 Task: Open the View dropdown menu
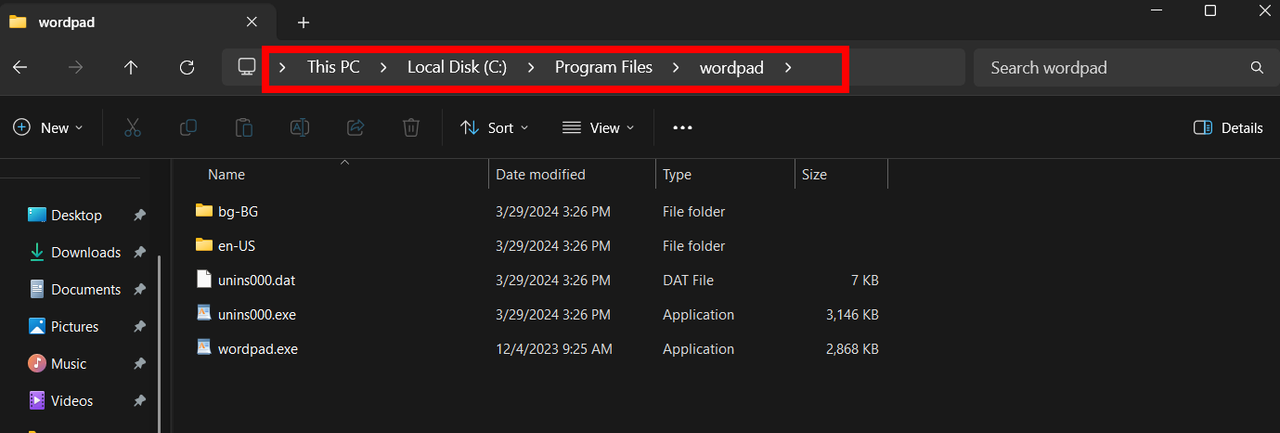coord(598,128)
